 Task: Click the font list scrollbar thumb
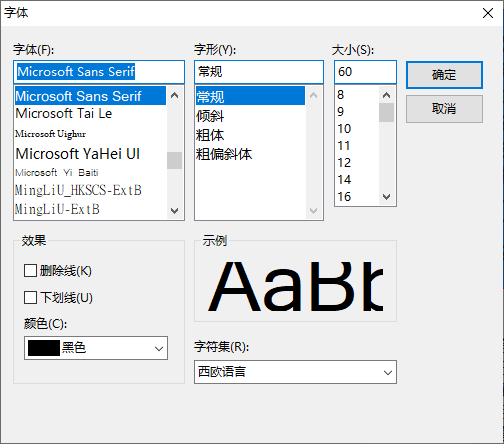click(x=174, y=160)
